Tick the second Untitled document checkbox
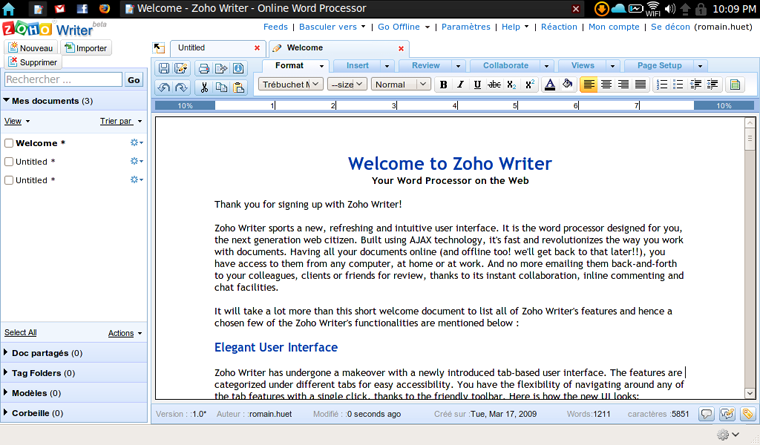 (9, 180)
